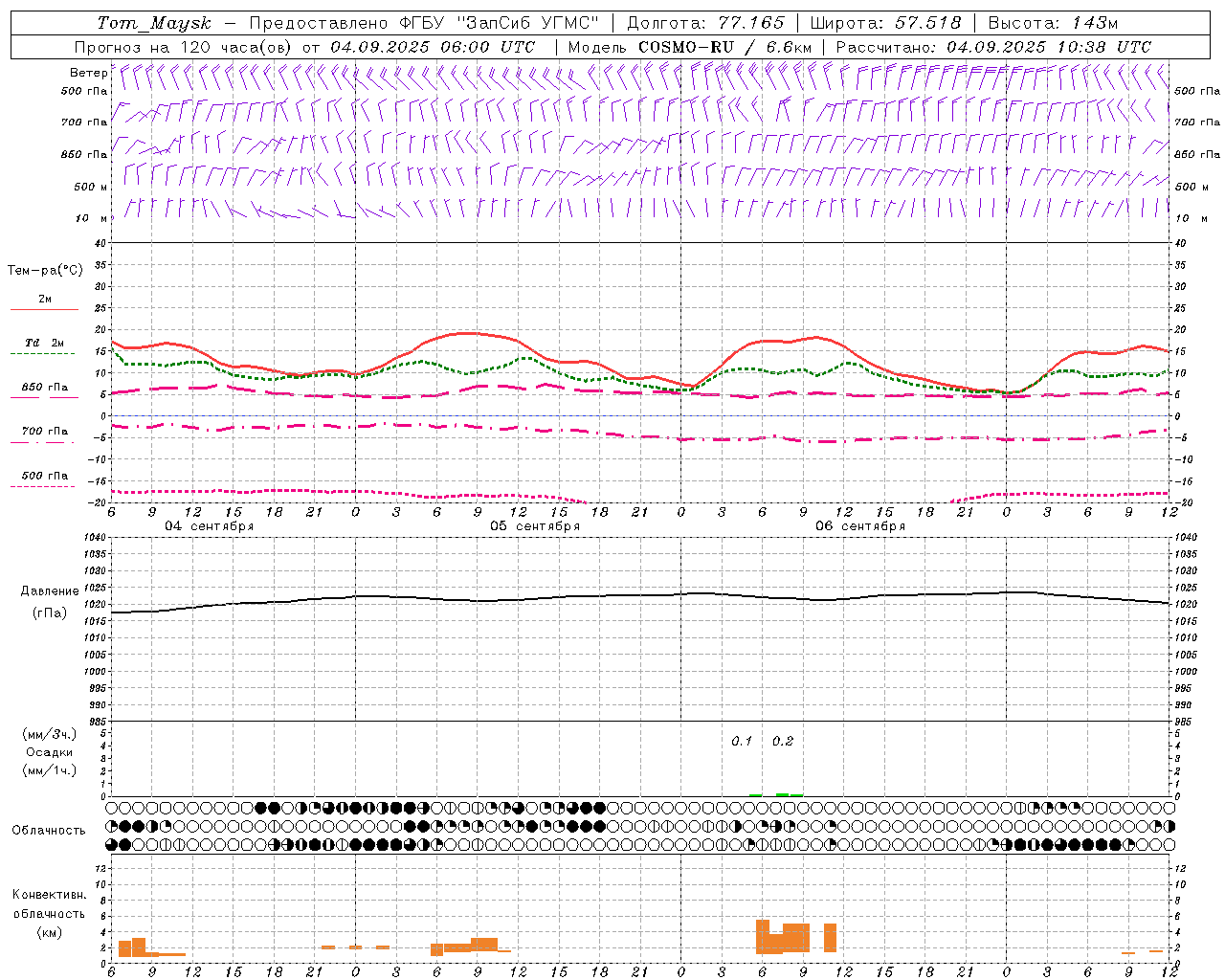The width and height of the screenshot is (1225, 980).
Task: Click the Широта: 57.518 value
Action: click(x=885, y=23)
